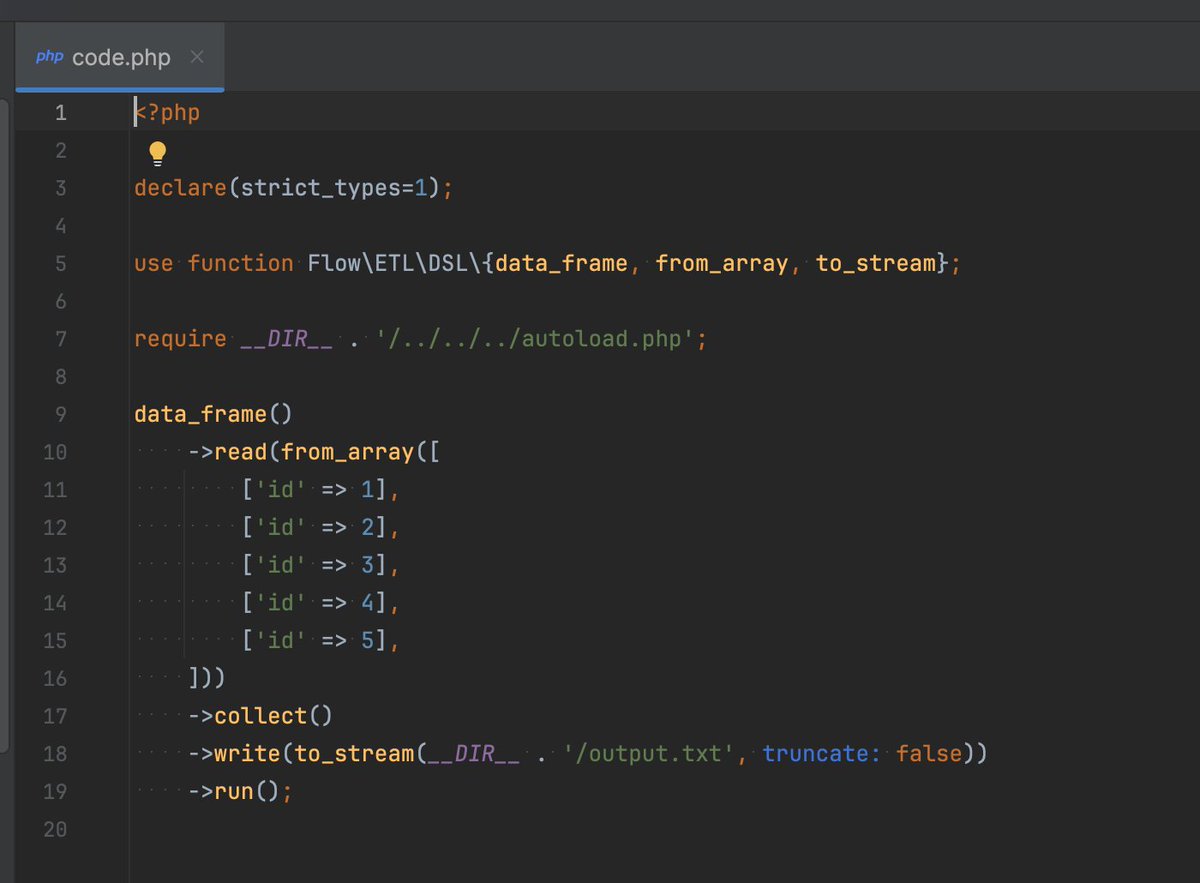The width and height of the screenshot is (1200, 883).
Task: Click strict_types in the declare statement
Action: tap(320, 188)
